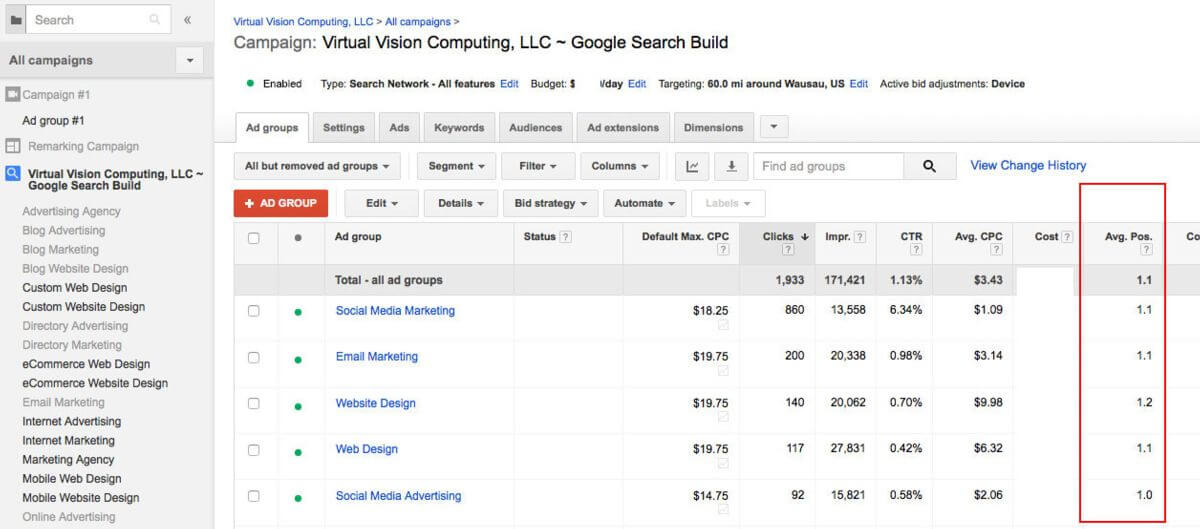Click the red + AD GROUP button
The height and width of the screenshot is (529, 1200).
(281, 203)
